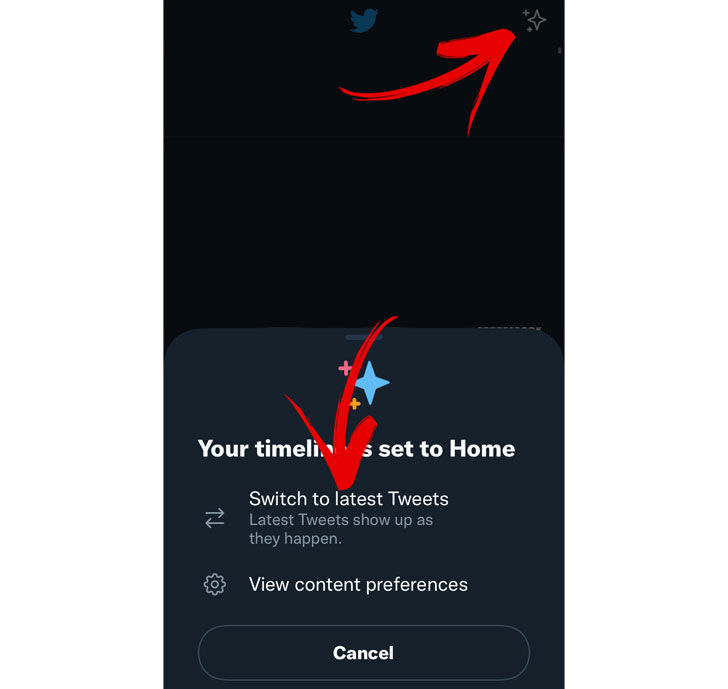The image size is (728, 689).
Task: Click the swap arrows icon
Action: click(214, 518)
